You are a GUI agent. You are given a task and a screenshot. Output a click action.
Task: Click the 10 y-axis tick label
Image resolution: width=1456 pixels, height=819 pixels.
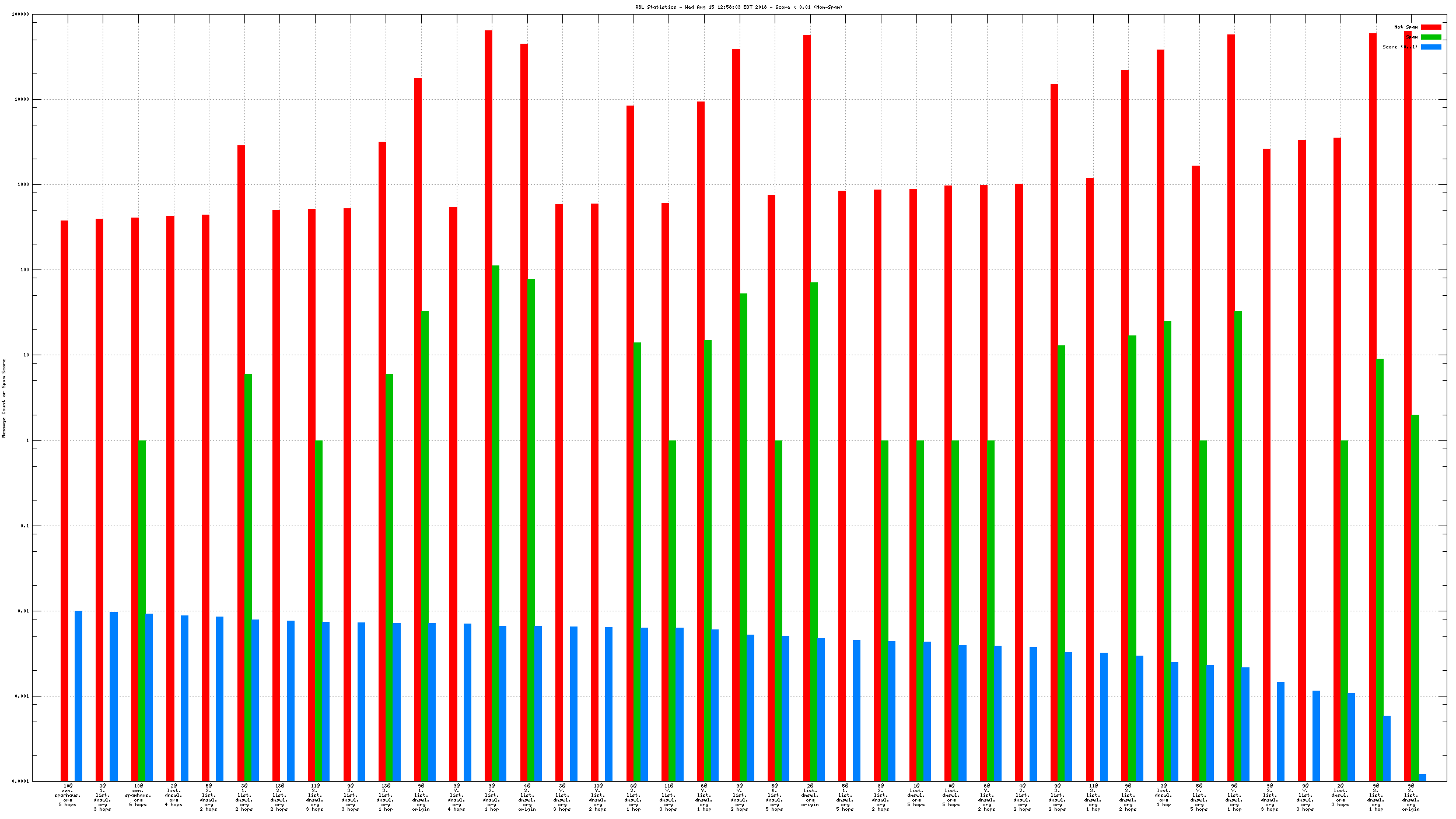tap(25, 355)
